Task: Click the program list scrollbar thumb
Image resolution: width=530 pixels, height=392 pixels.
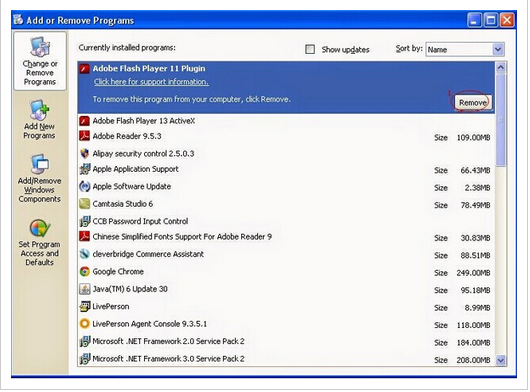Action: click(501, 120)
